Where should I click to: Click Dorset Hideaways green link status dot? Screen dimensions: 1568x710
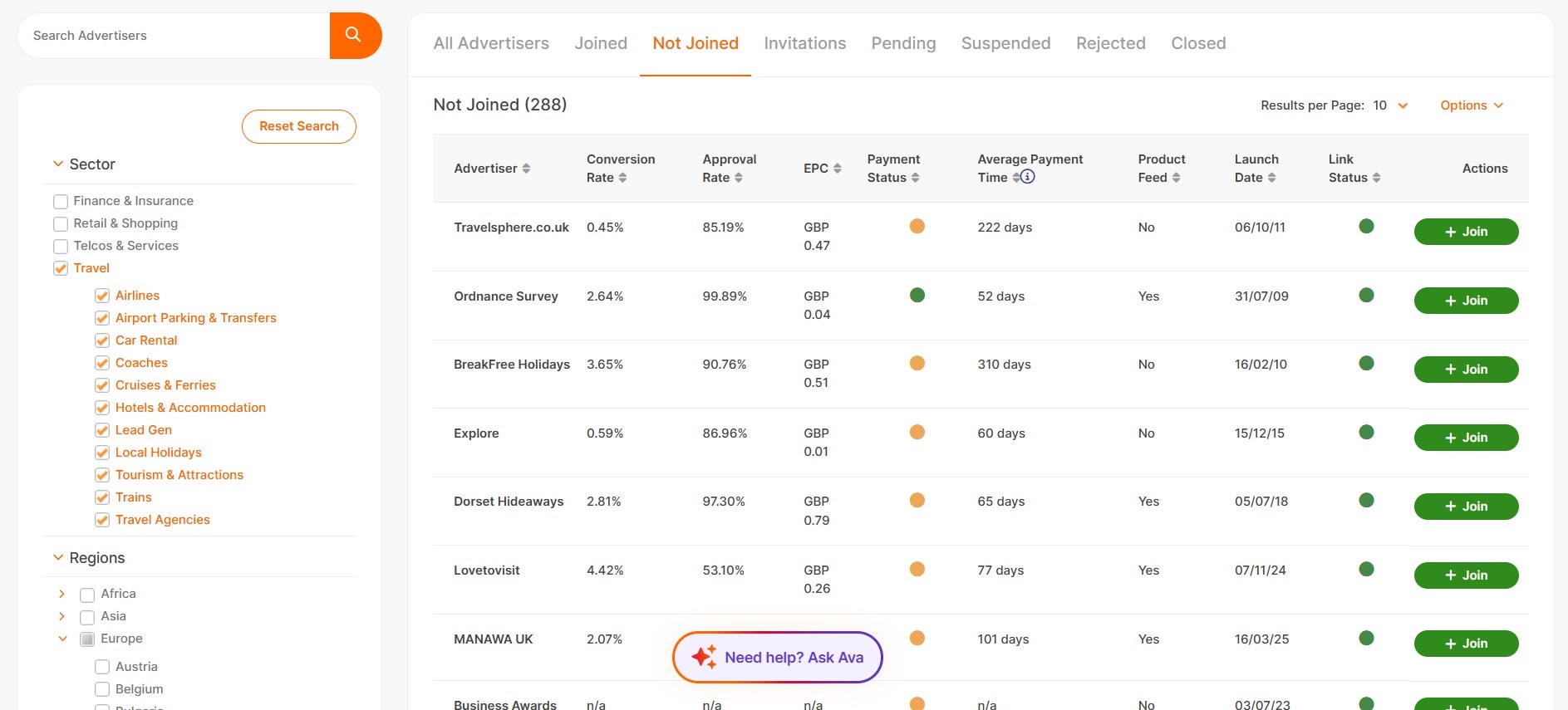(1366, 500)
